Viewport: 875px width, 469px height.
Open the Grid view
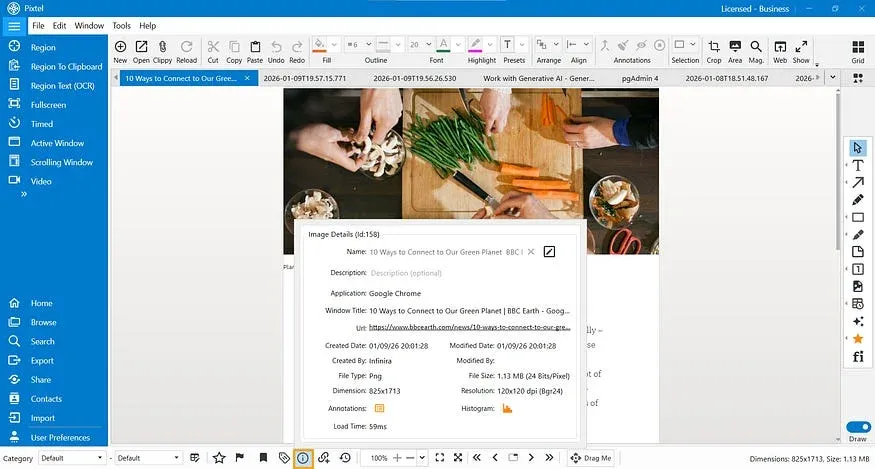click(858, 46)
